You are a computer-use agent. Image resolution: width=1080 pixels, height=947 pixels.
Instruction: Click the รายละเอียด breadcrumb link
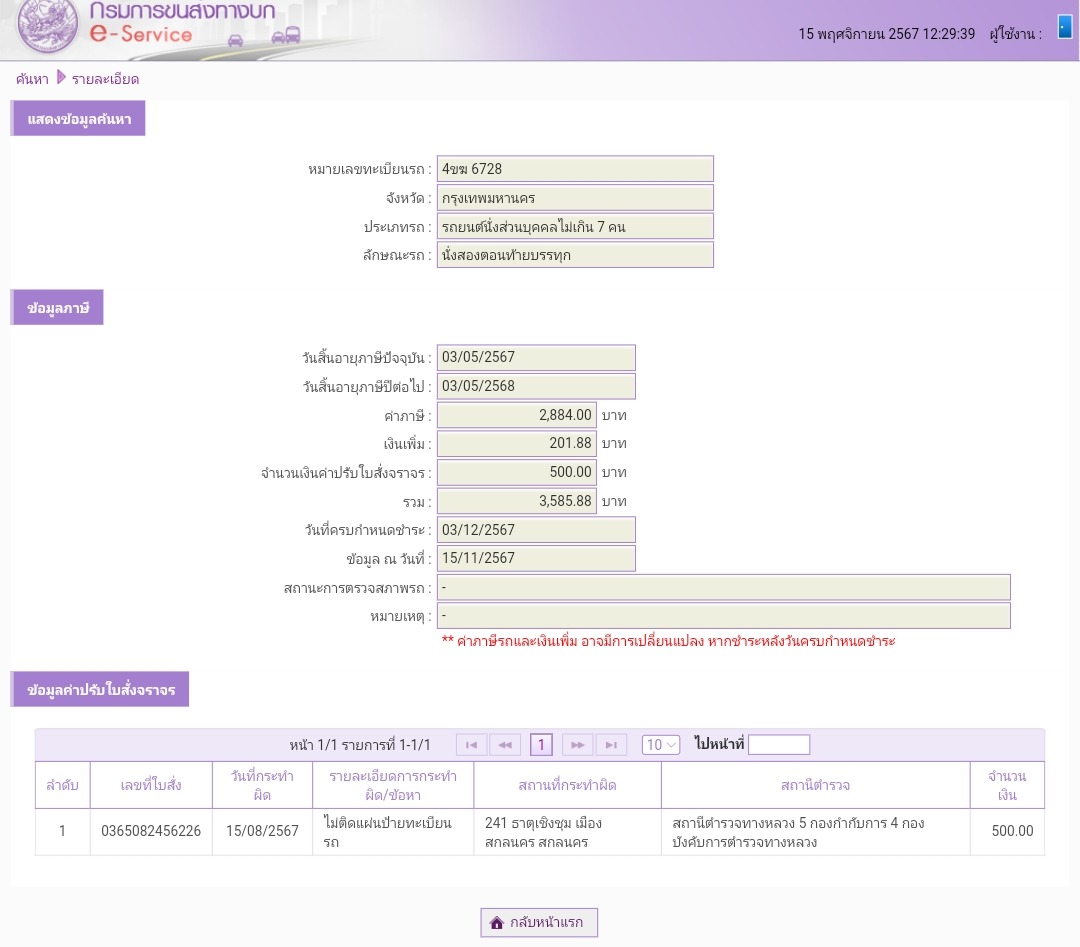pyautogui.click(x=105, y=79)
